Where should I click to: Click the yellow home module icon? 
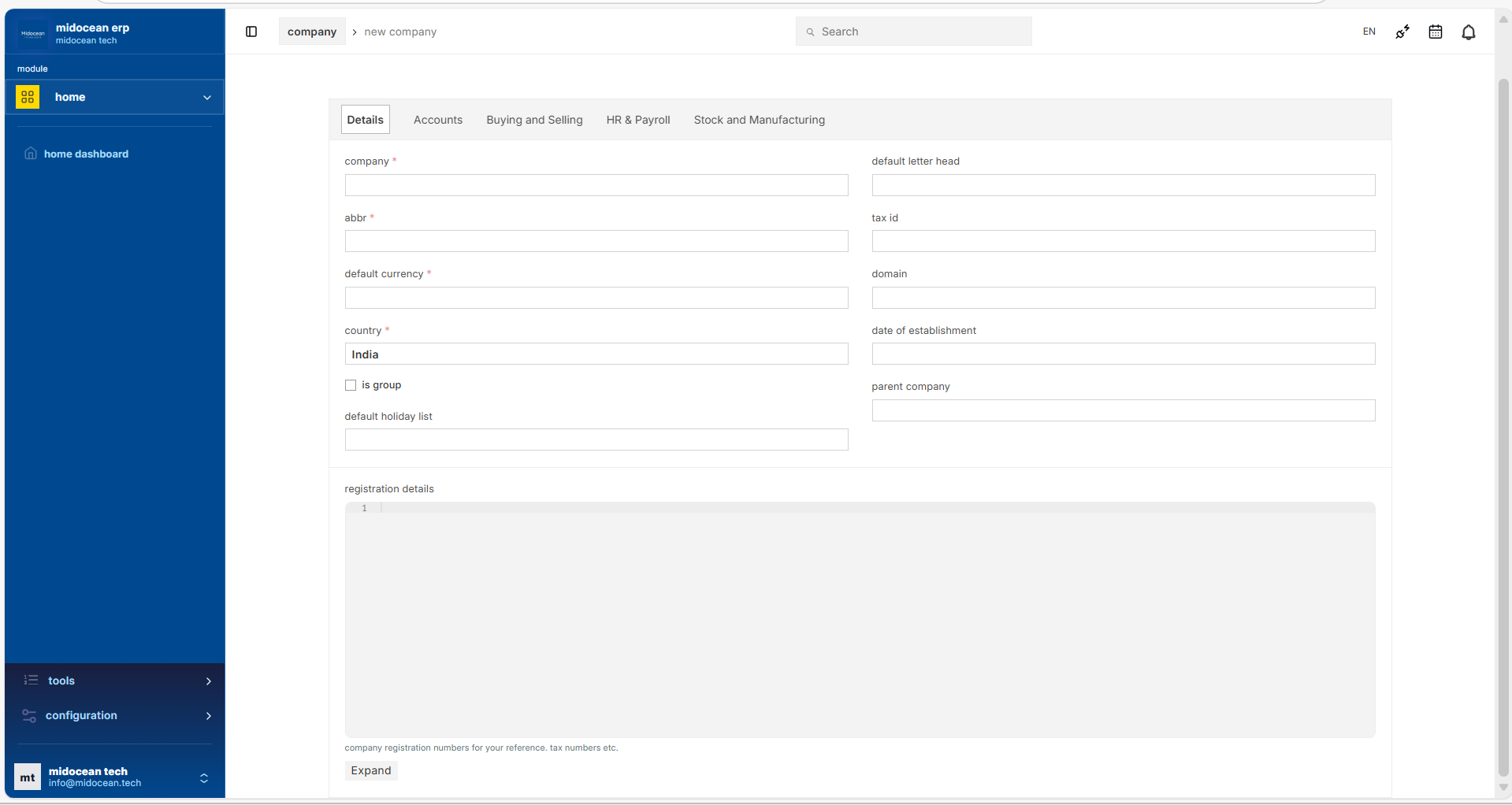(28, 97)
